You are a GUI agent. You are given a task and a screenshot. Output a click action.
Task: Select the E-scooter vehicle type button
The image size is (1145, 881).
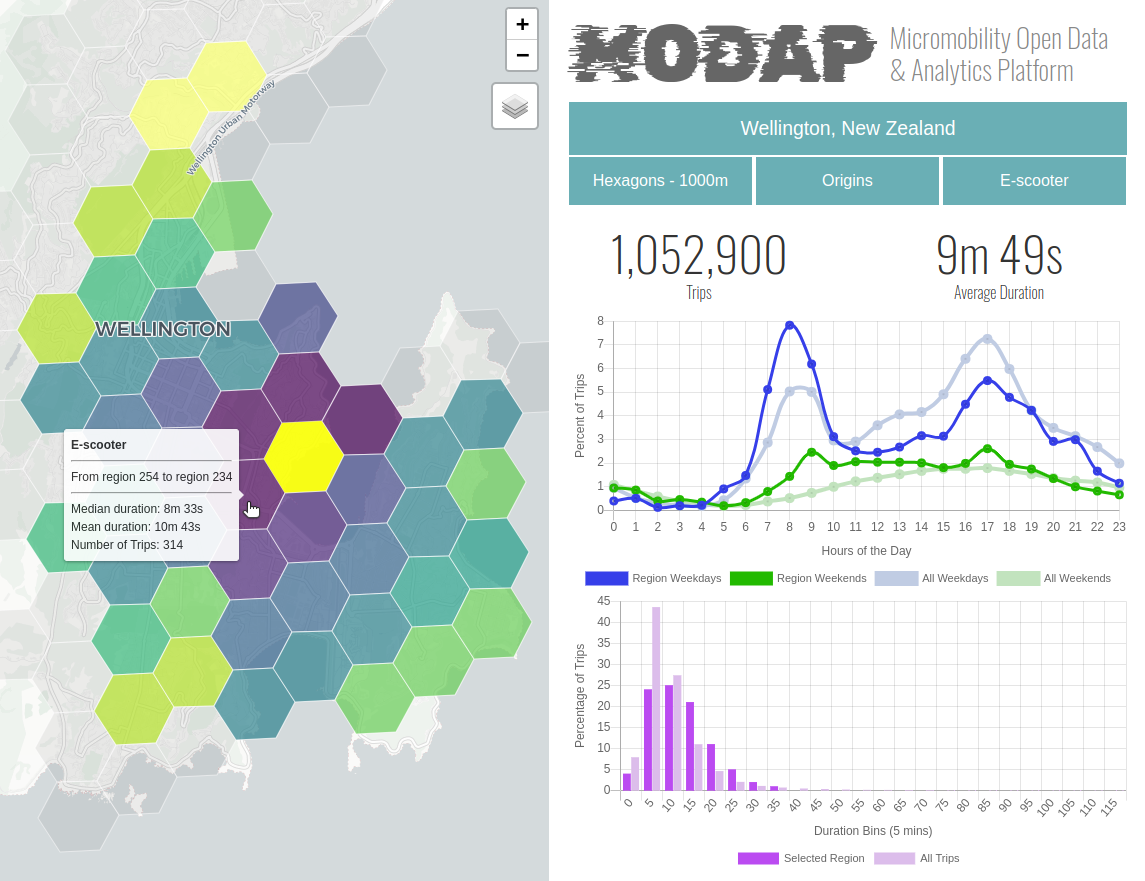pos(1034,181)
